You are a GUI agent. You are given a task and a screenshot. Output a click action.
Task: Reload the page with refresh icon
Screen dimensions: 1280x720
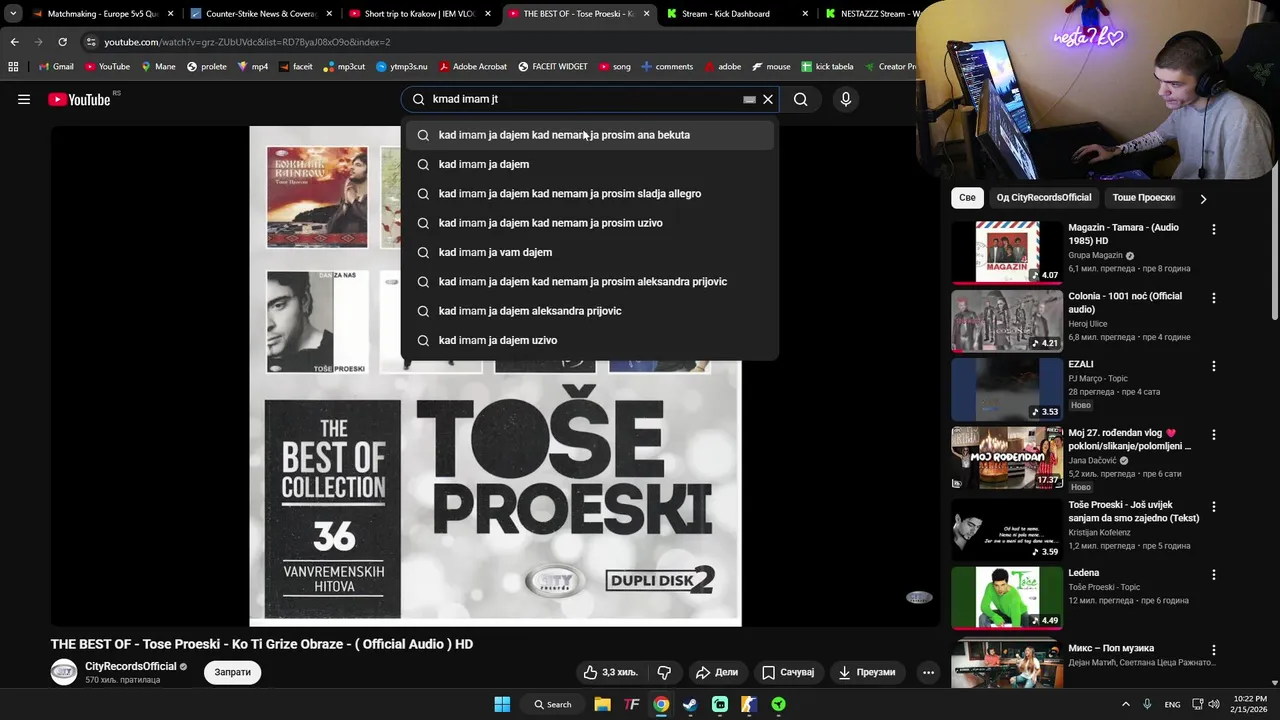pyautogui.click(x=62, y=42)
